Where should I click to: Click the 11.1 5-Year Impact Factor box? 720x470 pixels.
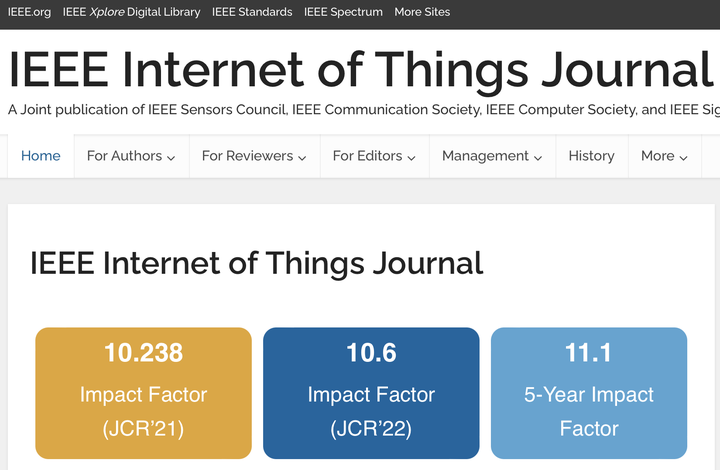click(589, 392)
